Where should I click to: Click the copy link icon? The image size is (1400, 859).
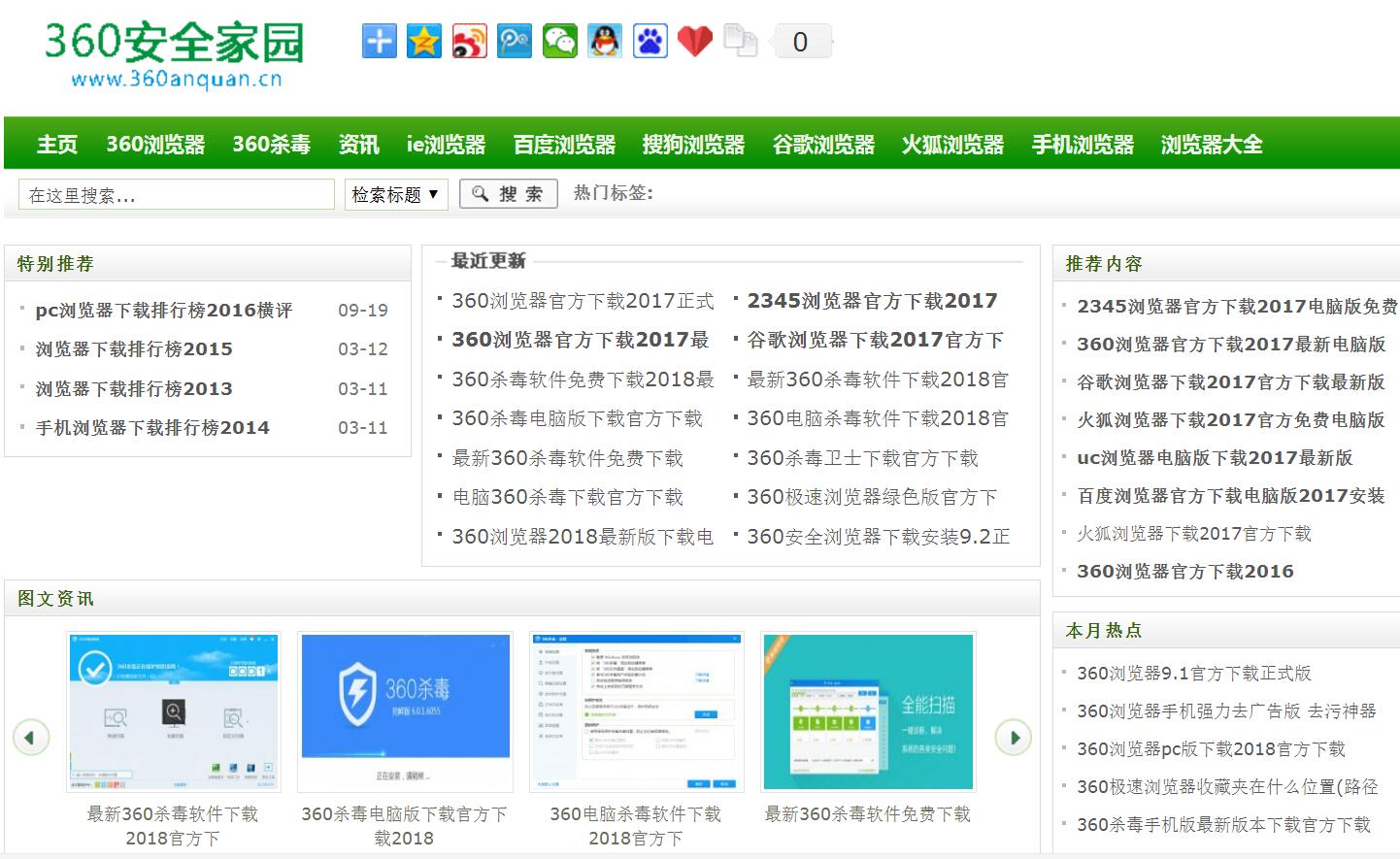(x=741, y=42)
